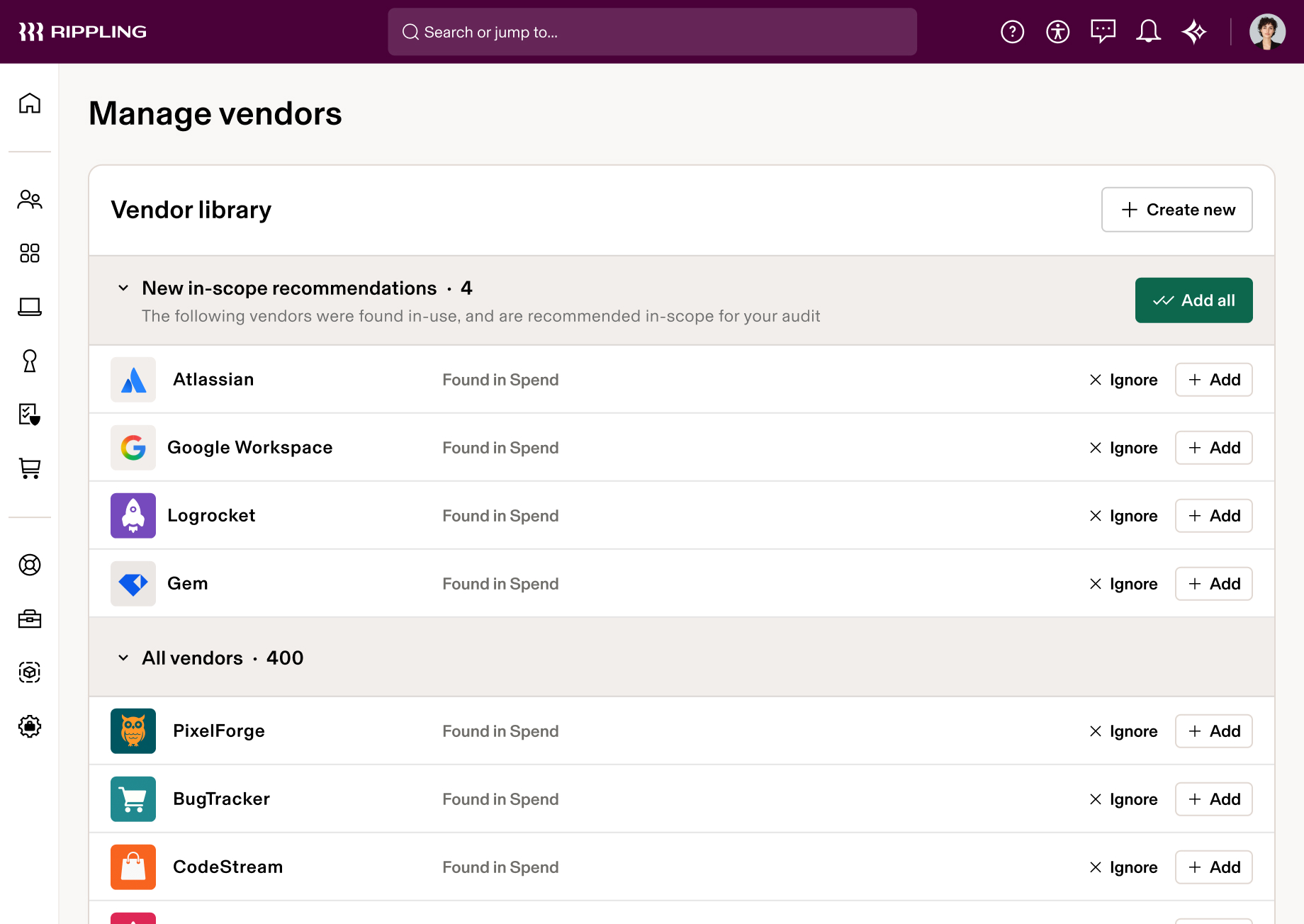Image resolution: width=1304 pixels, height=924 pixels.
Task: Collapse the All vendors list
Action: (x=123, y=658)
